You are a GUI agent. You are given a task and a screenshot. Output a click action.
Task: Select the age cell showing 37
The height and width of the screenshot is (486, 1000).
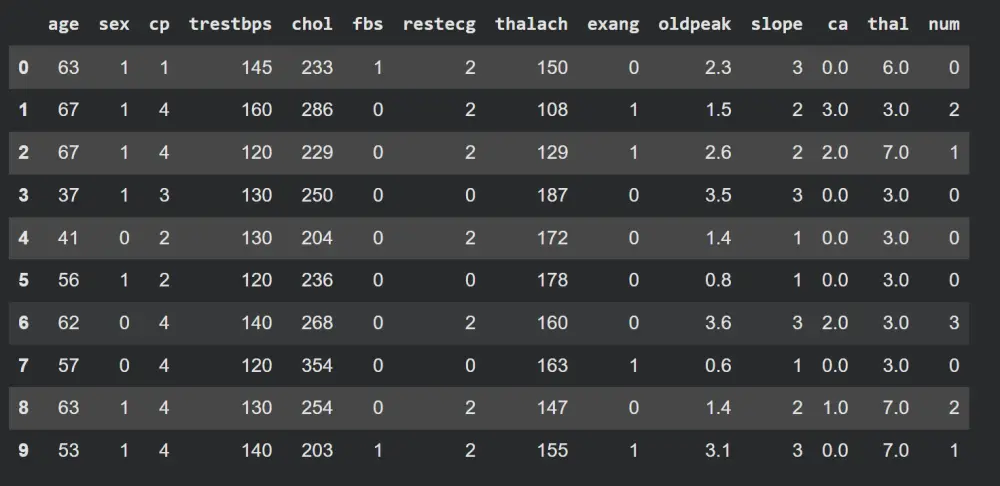tap(68, 195)
